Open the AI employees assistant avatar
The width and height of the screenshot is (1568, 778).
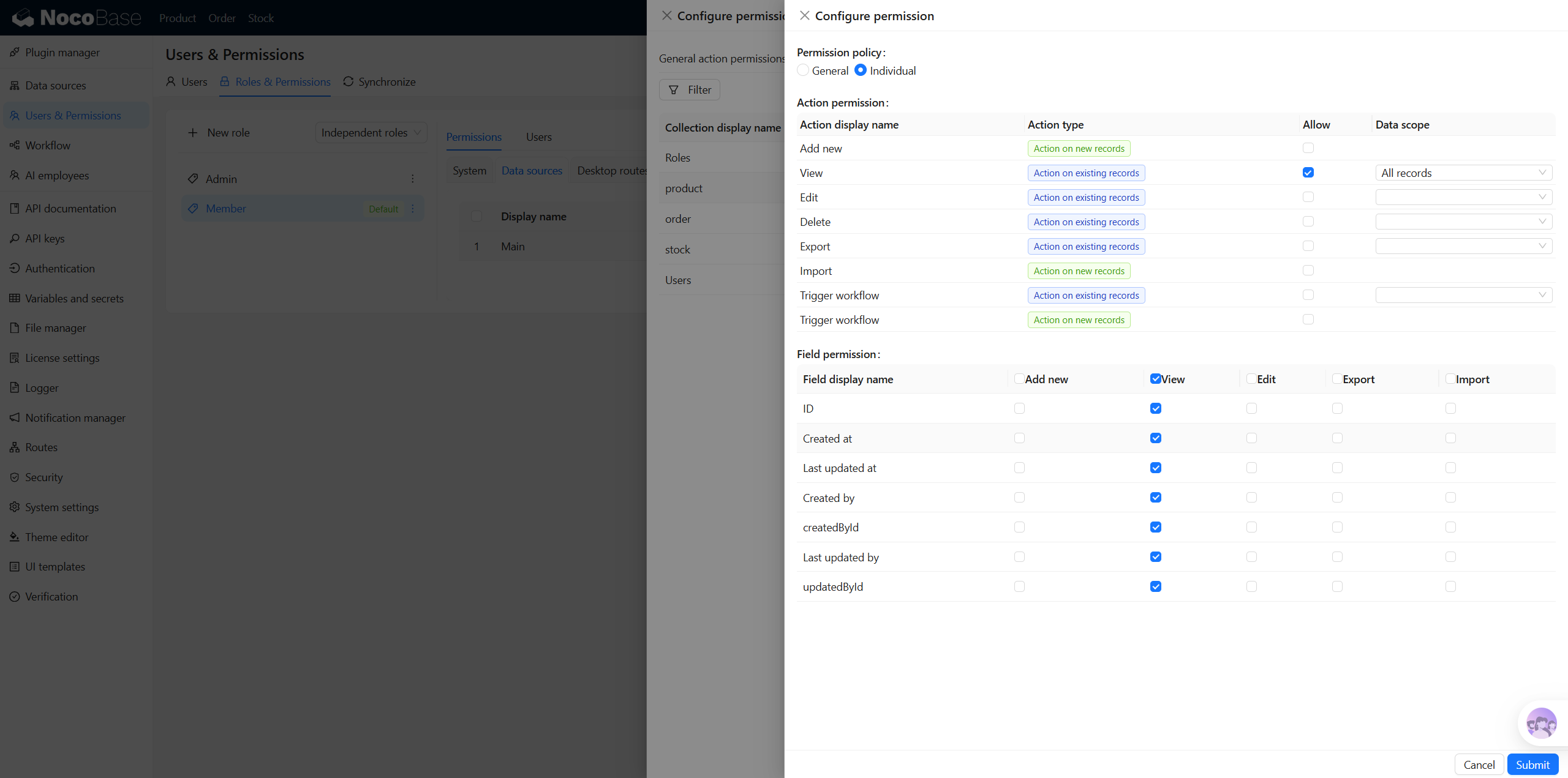point(1540,724)
